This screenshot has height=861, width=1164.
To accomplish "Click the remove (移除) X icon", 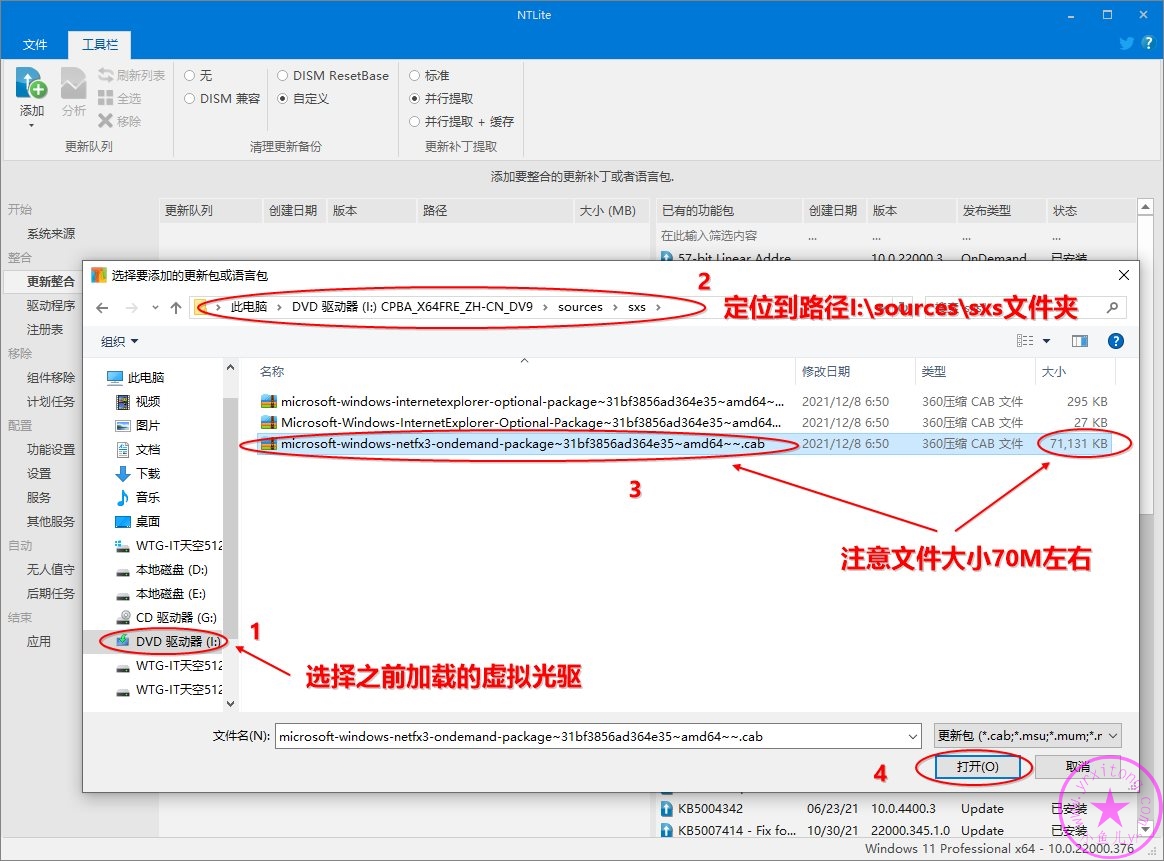I will (105, 121).
